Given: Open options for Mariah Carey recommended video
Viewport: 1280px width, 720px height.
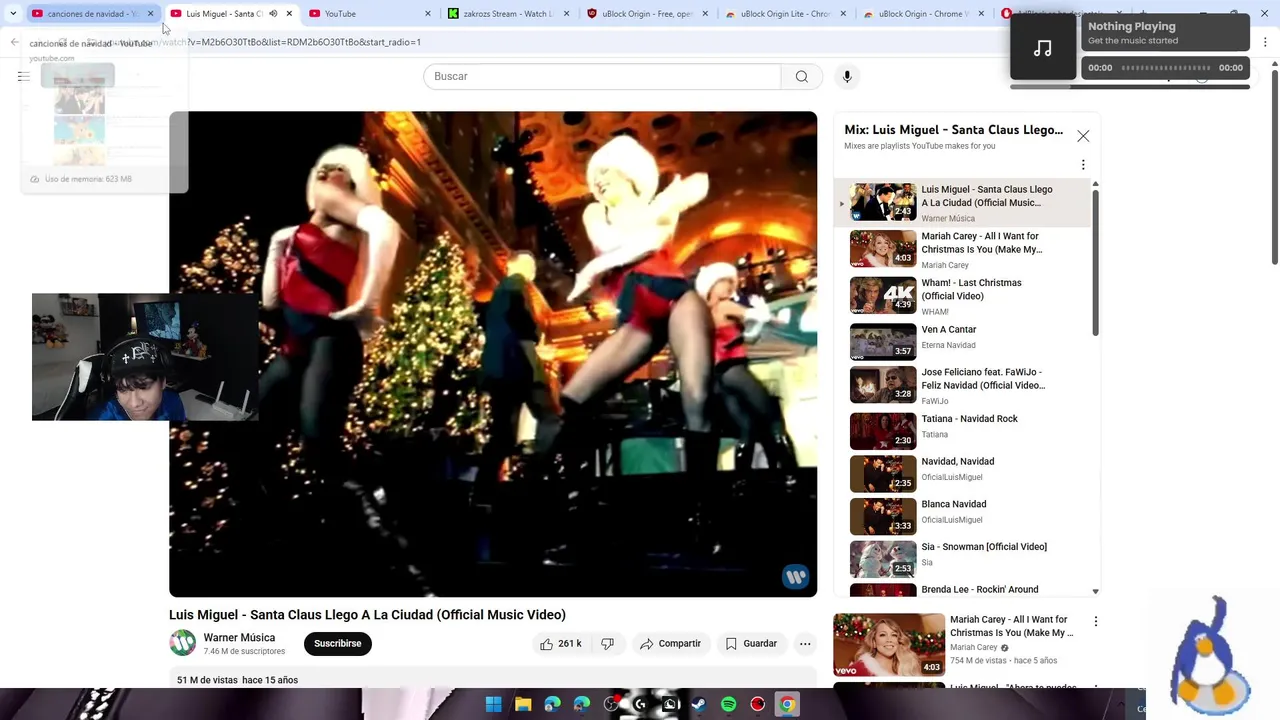Looking at the screenshot, I should (1096, 621).
